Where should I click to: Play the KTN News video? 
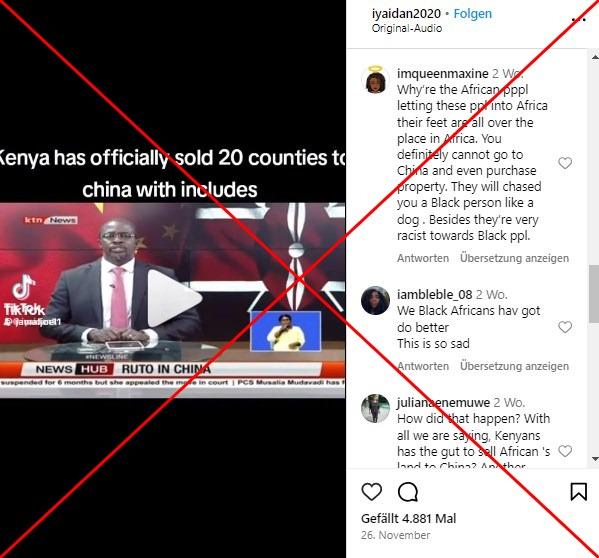pos(174,298)
